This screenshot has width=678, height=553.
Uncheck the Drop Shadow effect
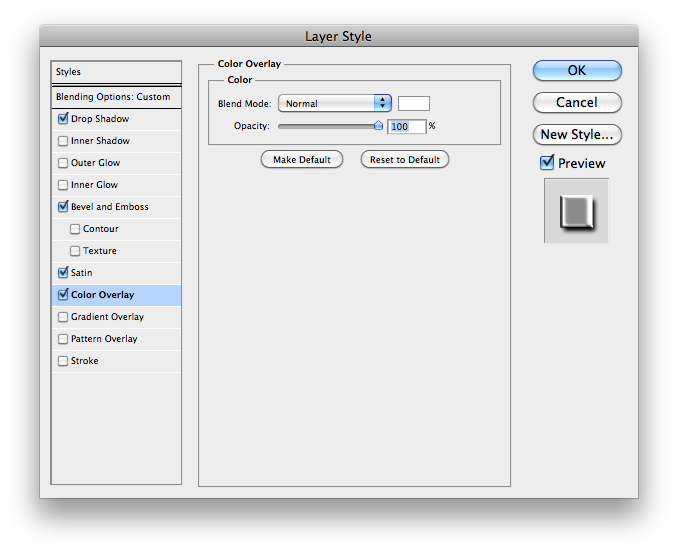coord(64,119)
